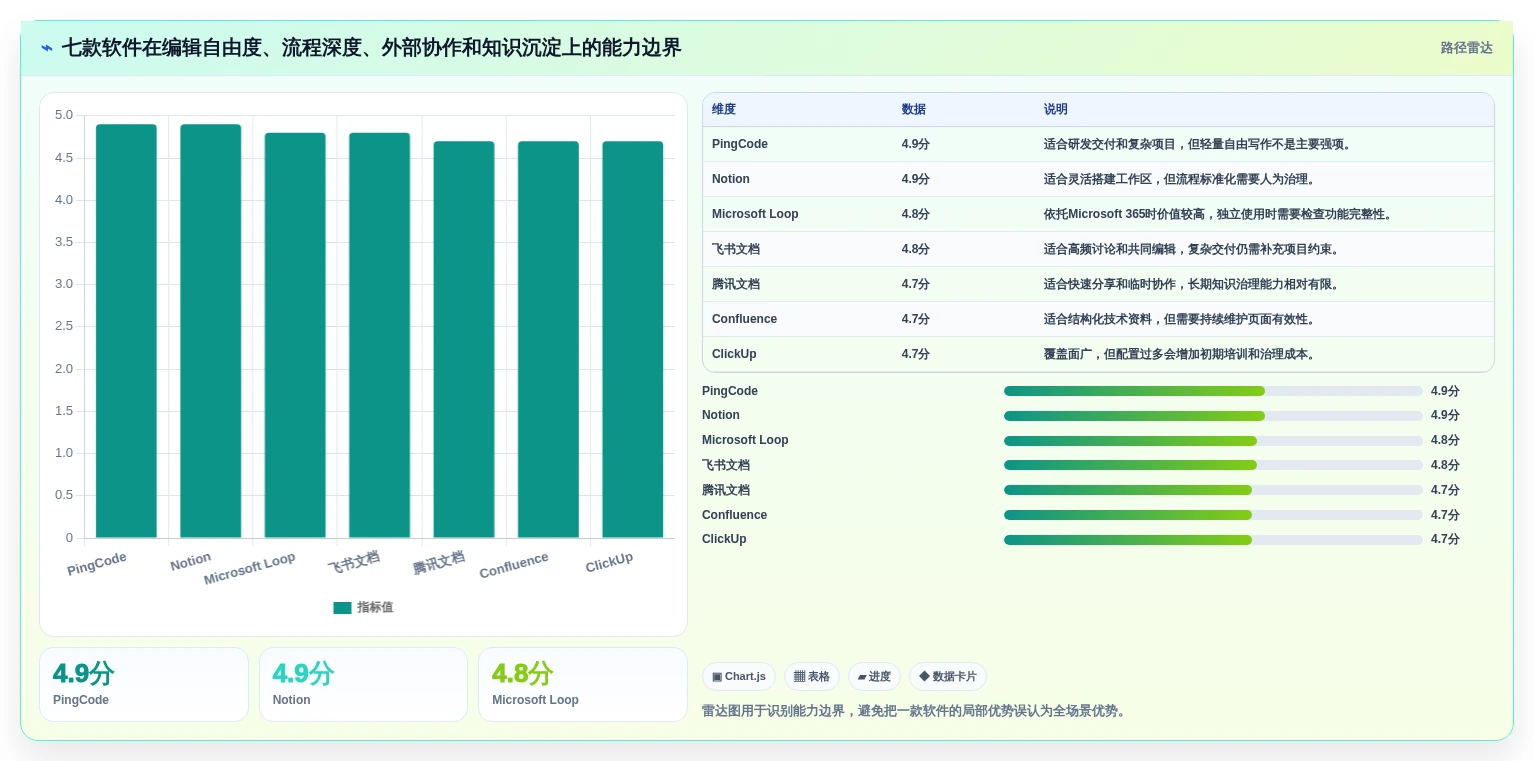Open the Microsoft Loop 4.8分 data card

[583, 684]
